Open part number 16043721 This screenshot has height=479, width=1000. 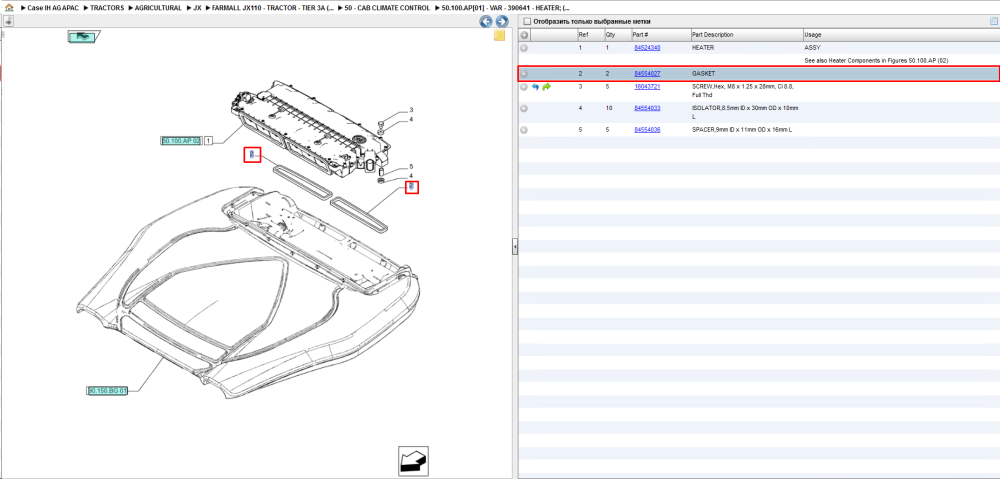click(x=647, y=86)
